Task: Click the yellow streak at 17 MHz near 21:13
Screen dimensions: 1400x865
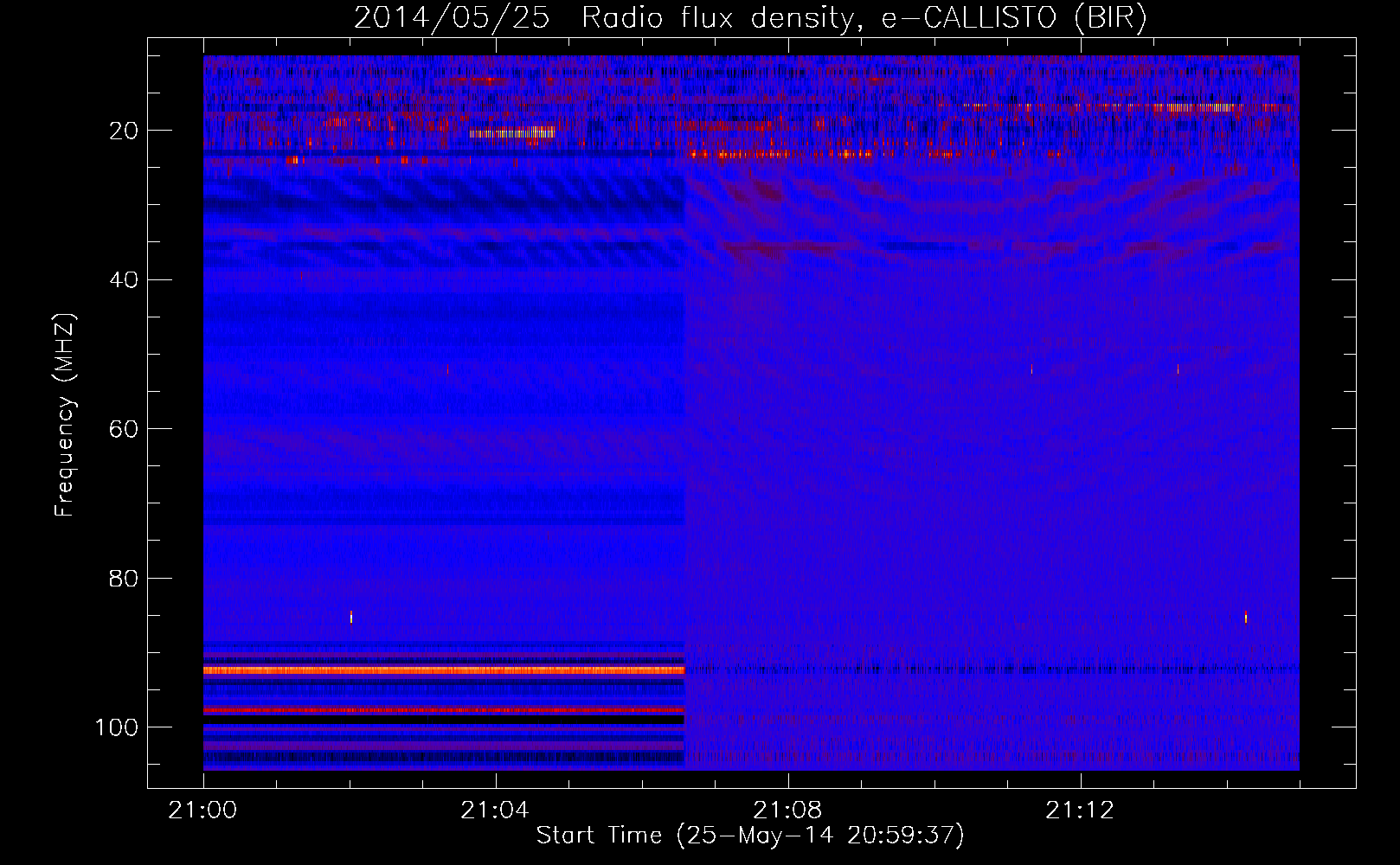Action: [x=1195, y=108]
